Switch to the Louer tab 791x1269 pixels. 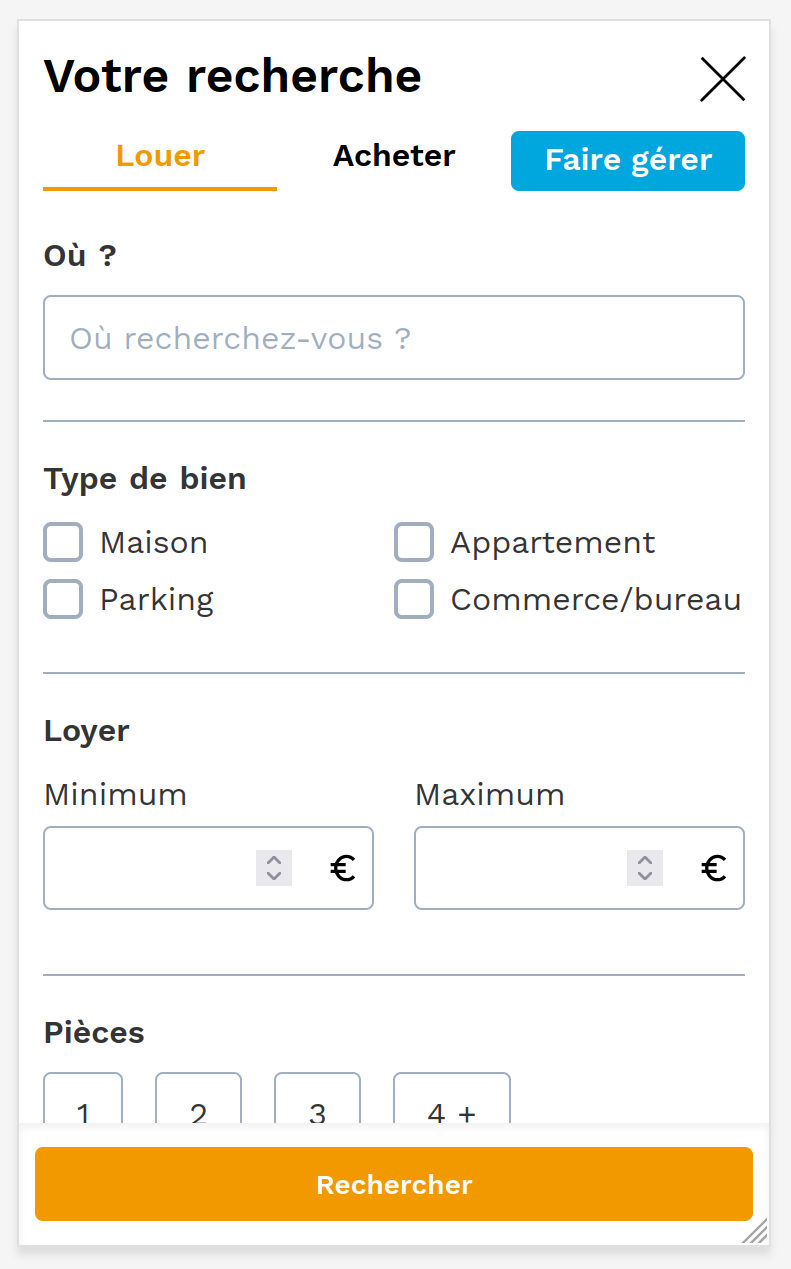[160, 157]
